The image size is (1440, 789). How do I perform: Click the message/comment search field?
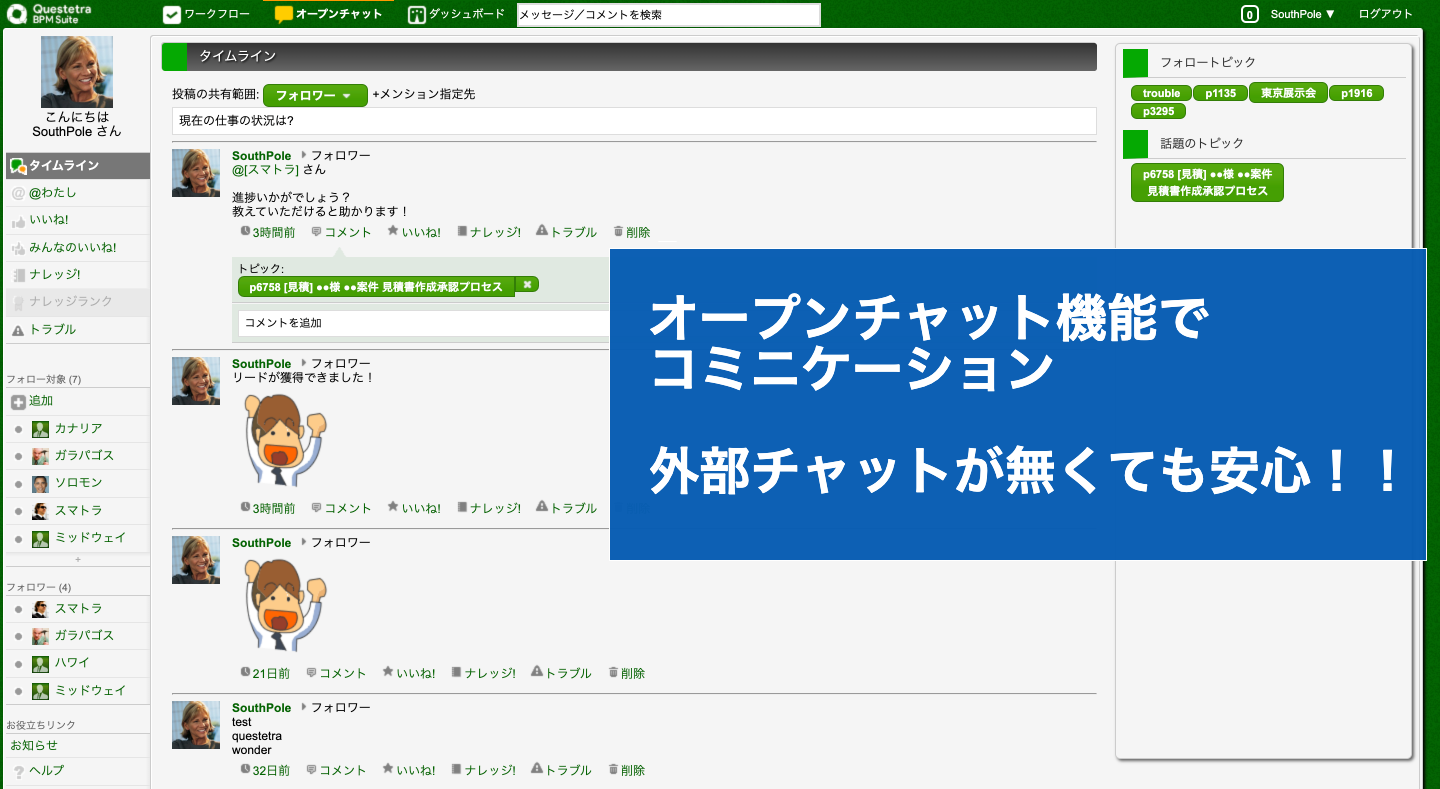(x=668, y=15)
